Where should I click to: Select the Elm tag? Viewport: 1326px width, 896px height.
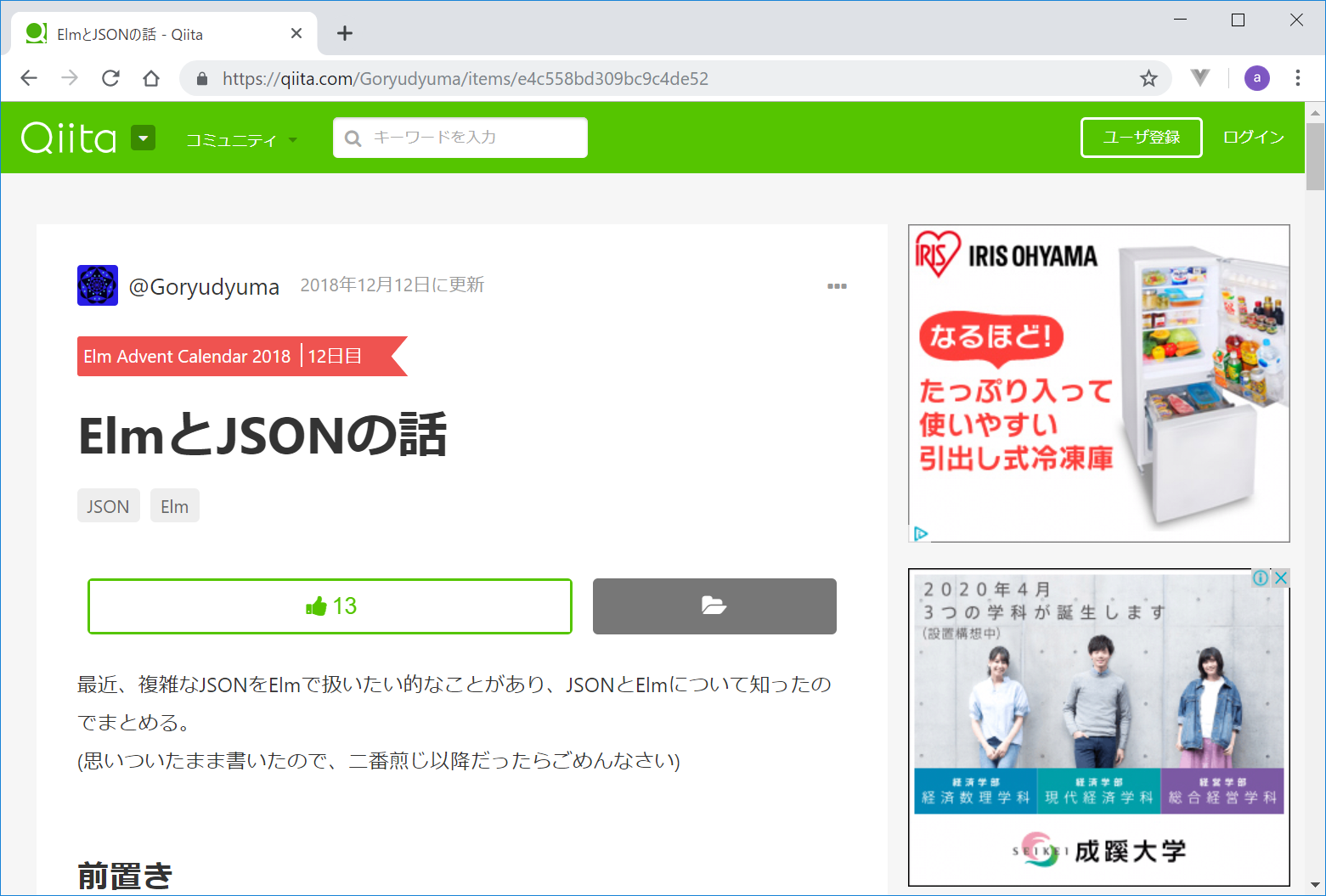[x=174, y=506]
